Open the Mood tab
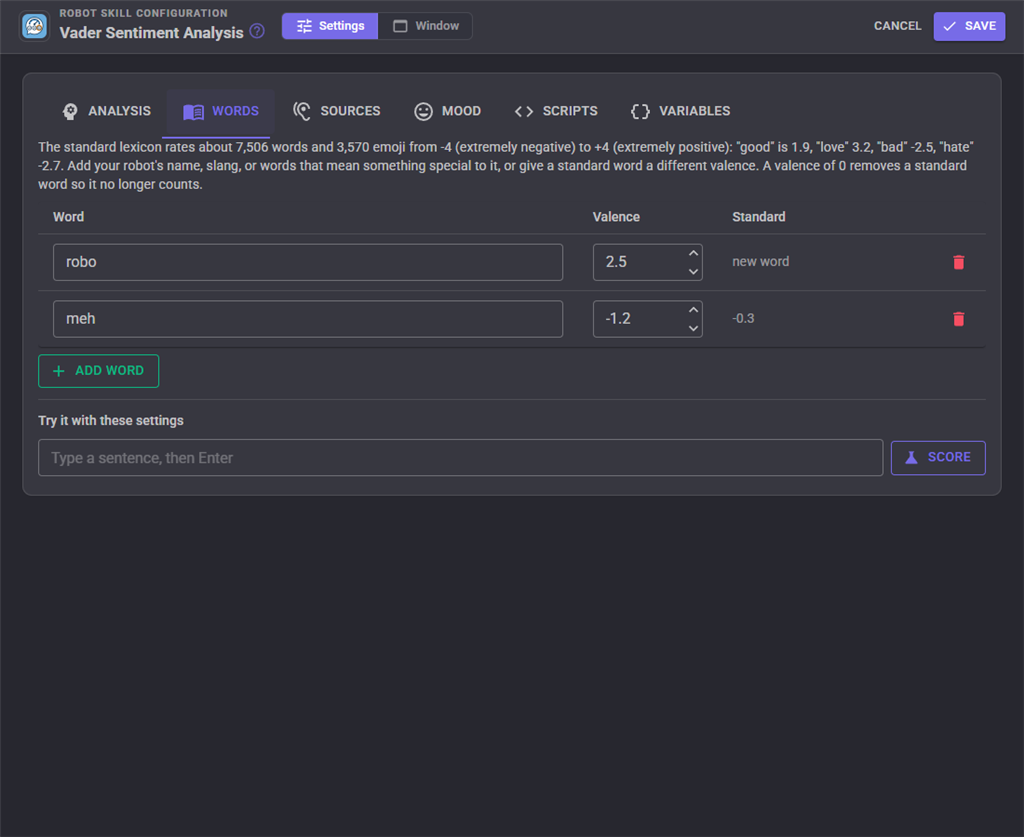Image resolution: width=1024 pixels, height=837 pixels. click(x=448, y=111)
